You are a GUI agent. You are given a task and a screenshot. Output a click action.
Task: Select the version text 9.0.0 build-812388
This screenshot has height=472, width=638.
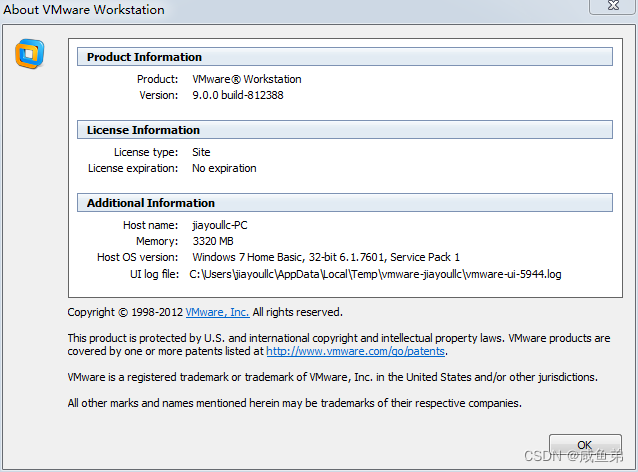238,95
